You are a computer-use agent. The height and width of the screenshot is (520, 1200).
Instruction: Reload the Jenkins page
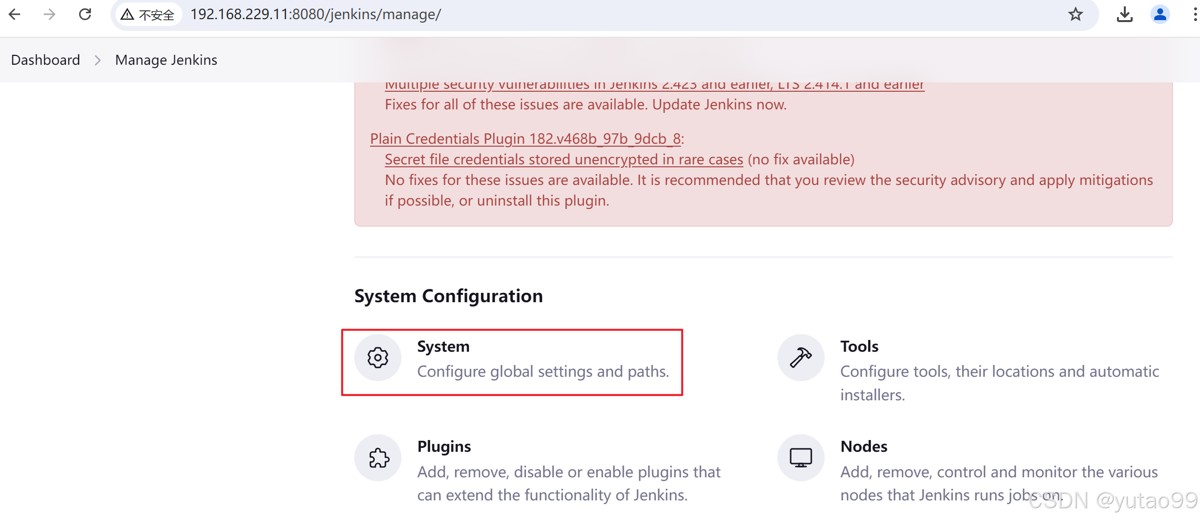point(85,15)
